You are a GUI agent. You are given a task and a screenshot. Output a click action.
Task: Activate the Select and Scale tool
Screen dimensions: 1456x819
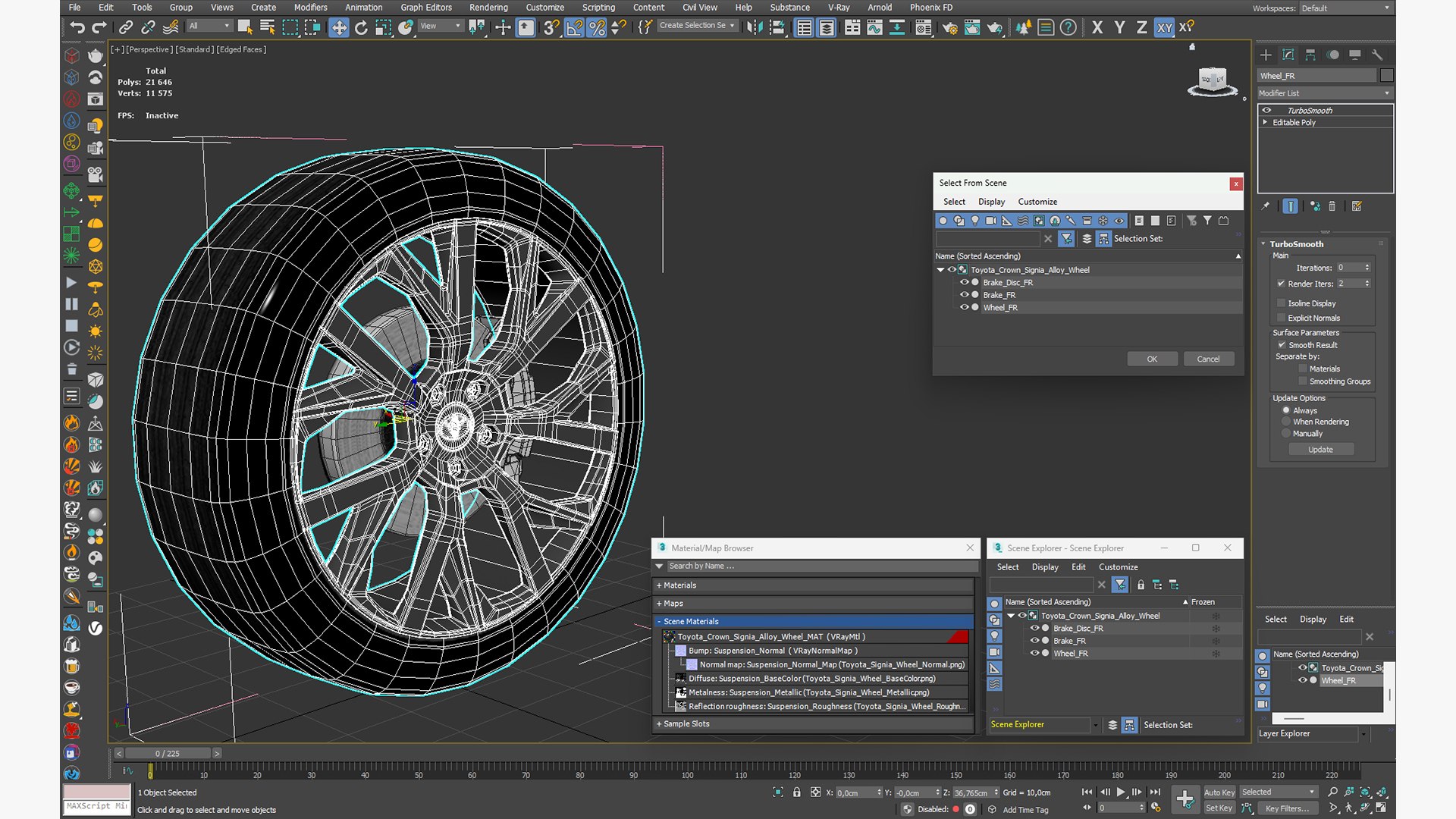[383, 28]
